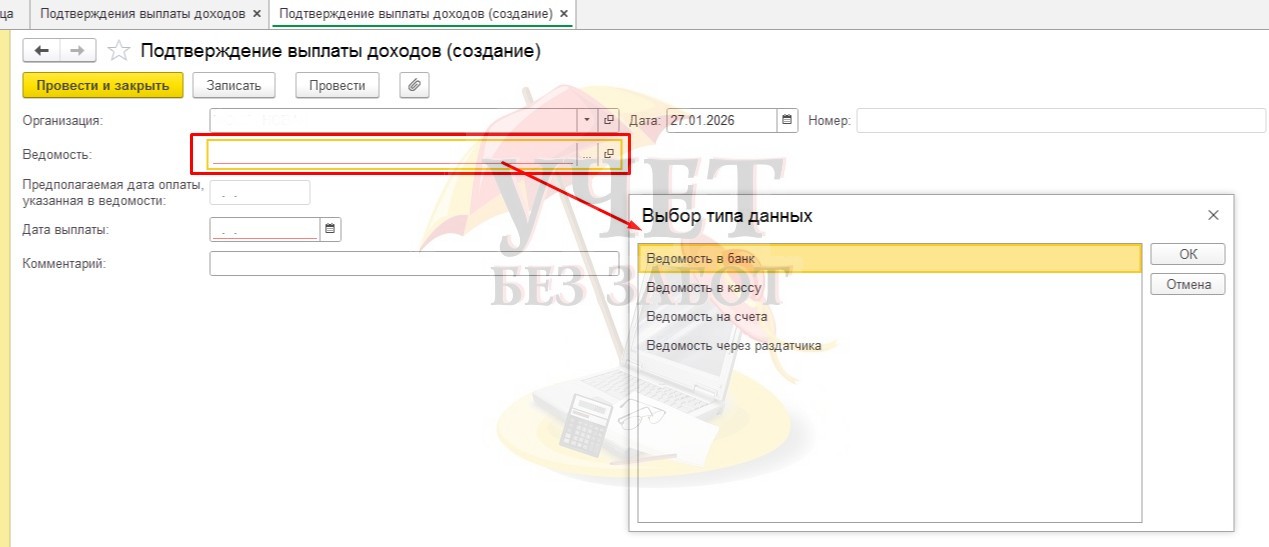Open the Организация record with the open icon
This screenshot has height=547, width=1269.
tap(609, 120)
